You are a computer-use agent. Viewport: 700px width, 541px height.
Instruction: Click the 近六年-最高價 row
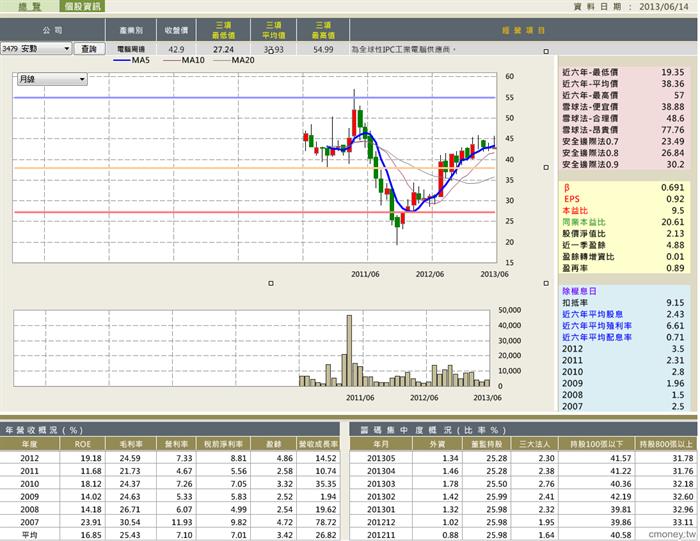[623, 95]
